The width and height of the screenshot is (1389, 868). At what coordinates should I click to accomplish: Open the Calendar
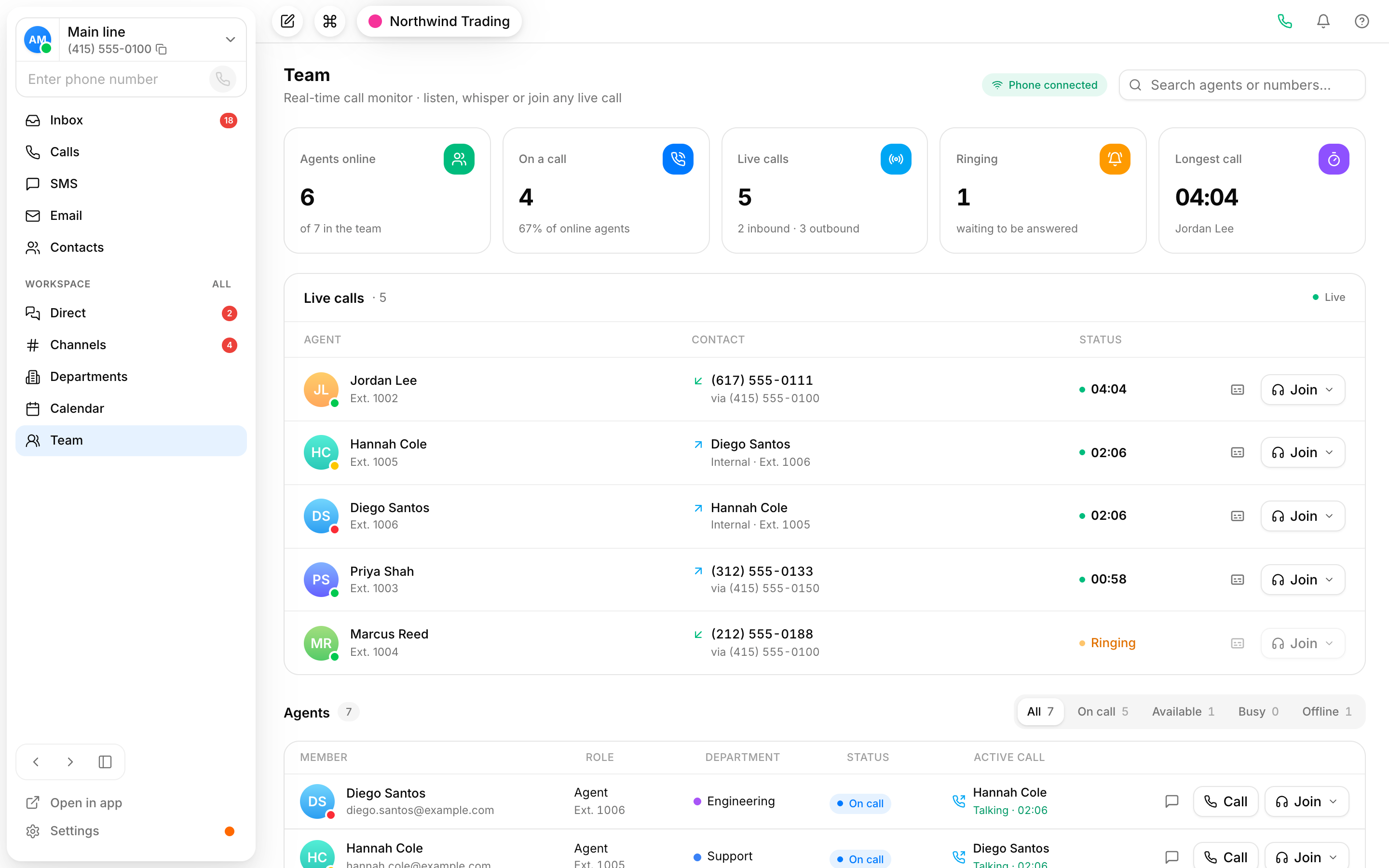point(132,408)
